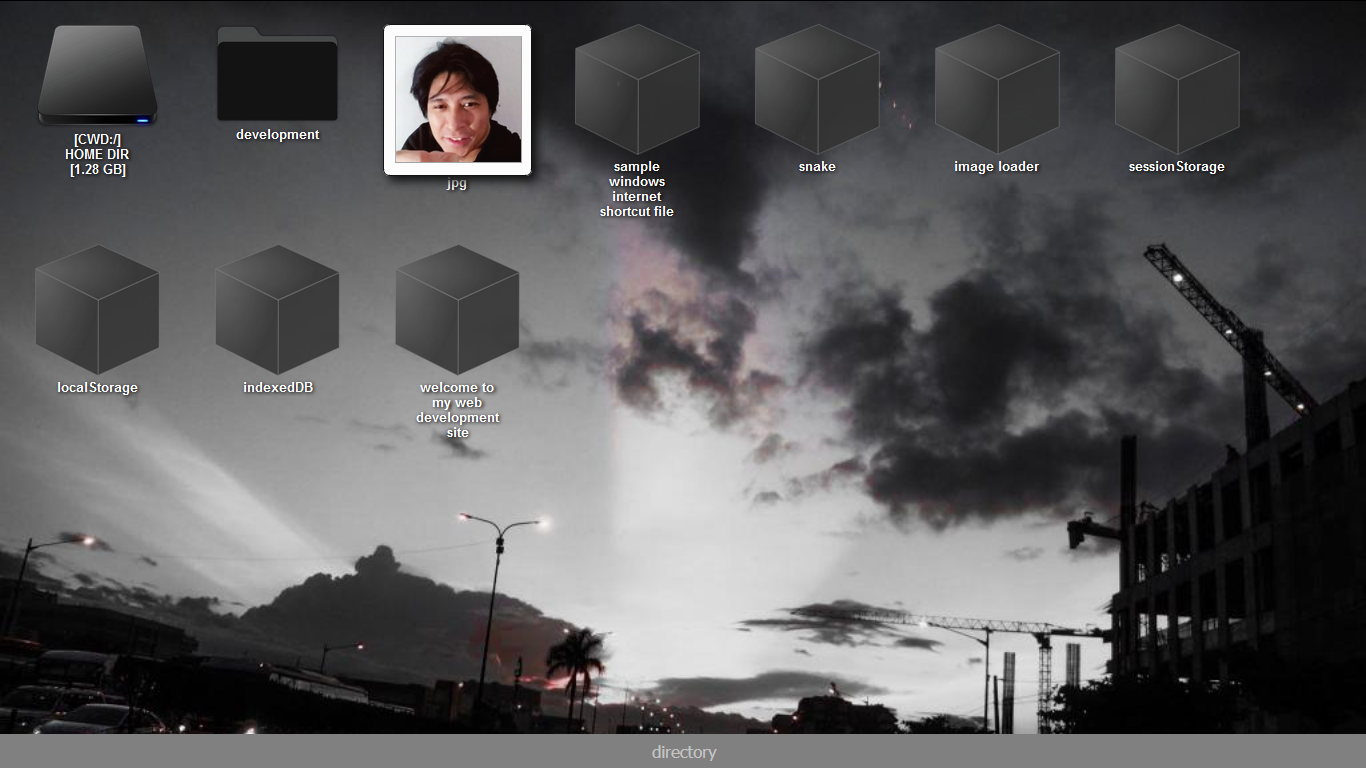This screenshot has width=1366, height=768.
Task: Click the "jpg" file name label
Action: pos(457,185)
